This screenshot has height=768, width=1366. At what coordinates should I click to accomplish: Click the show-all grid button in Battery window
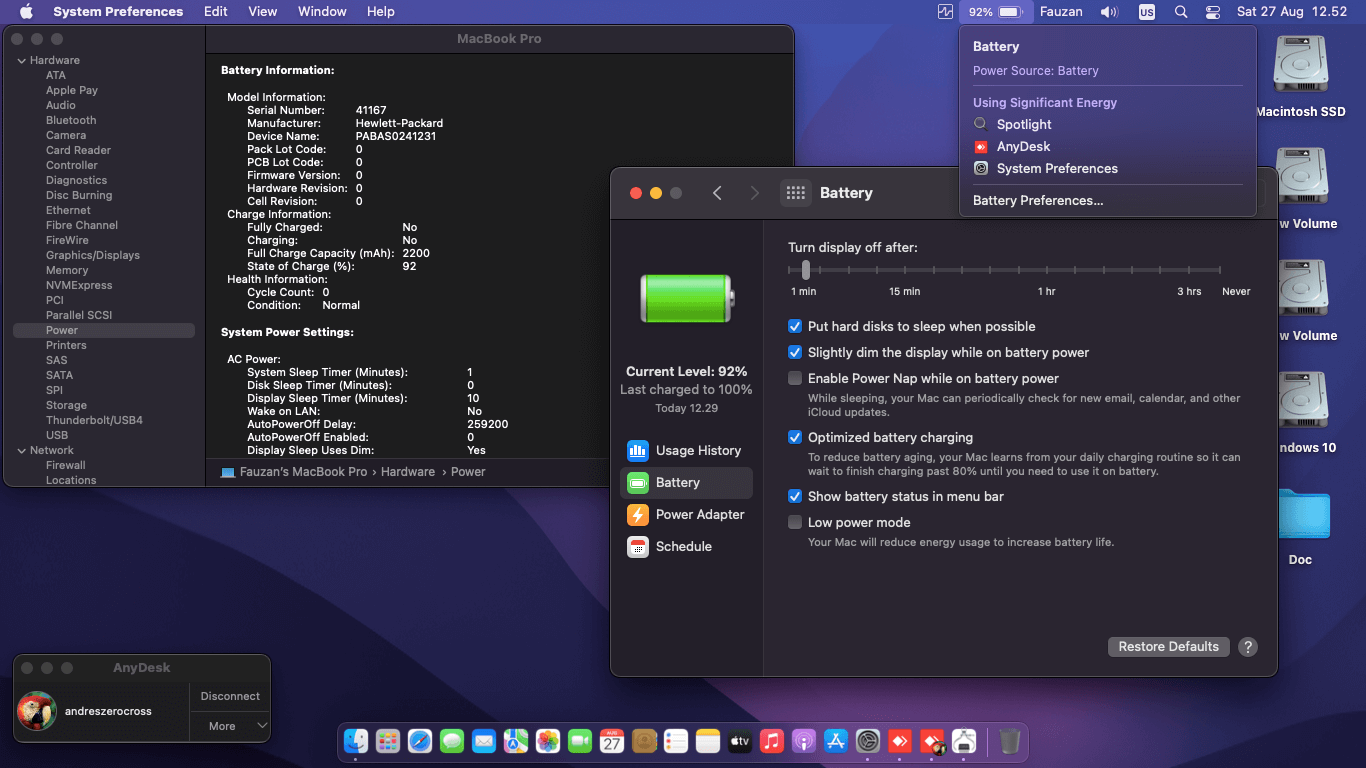[x=795, y=193]
